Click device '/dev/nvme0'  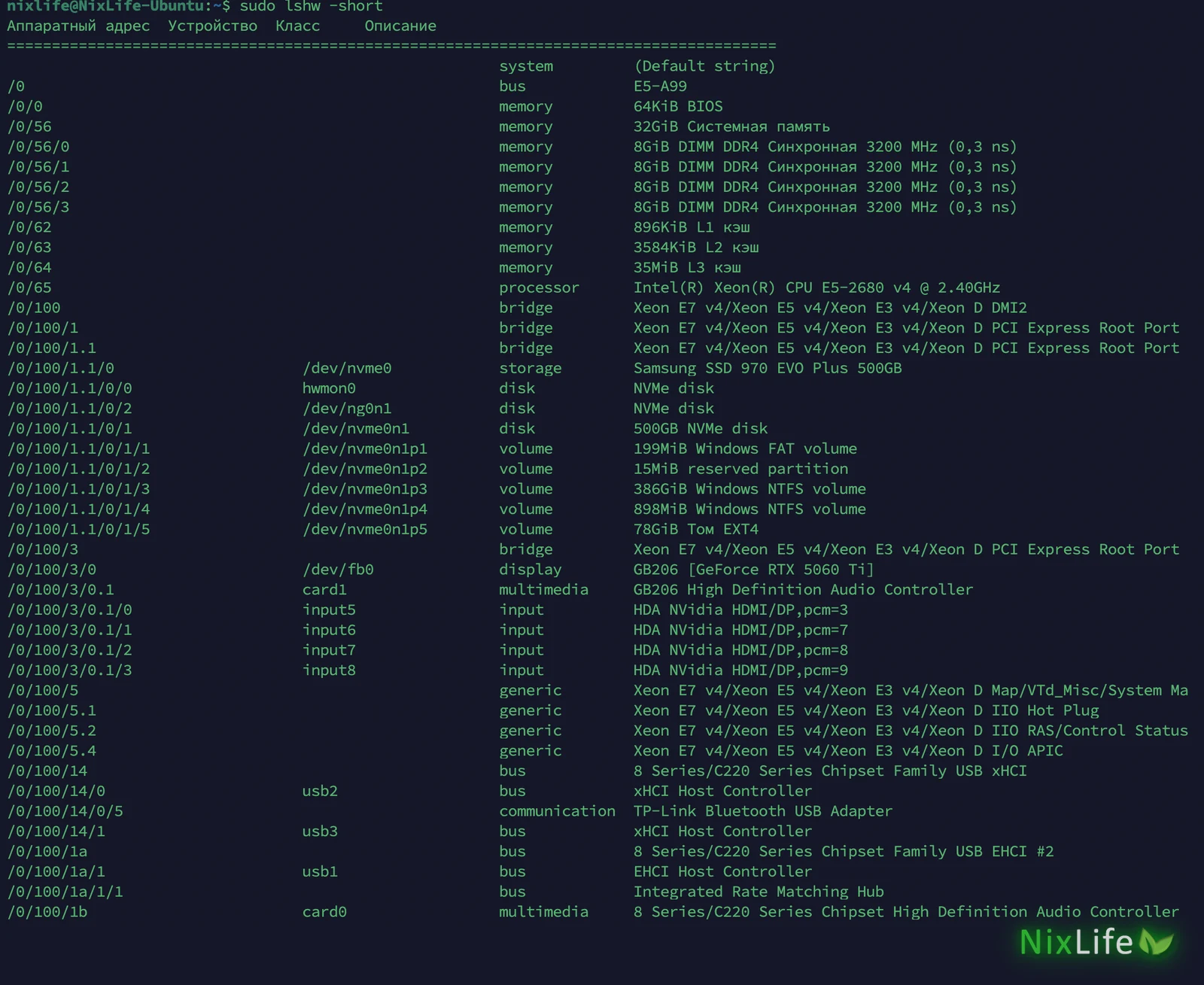pyautogui.click(x=347, y=368)
